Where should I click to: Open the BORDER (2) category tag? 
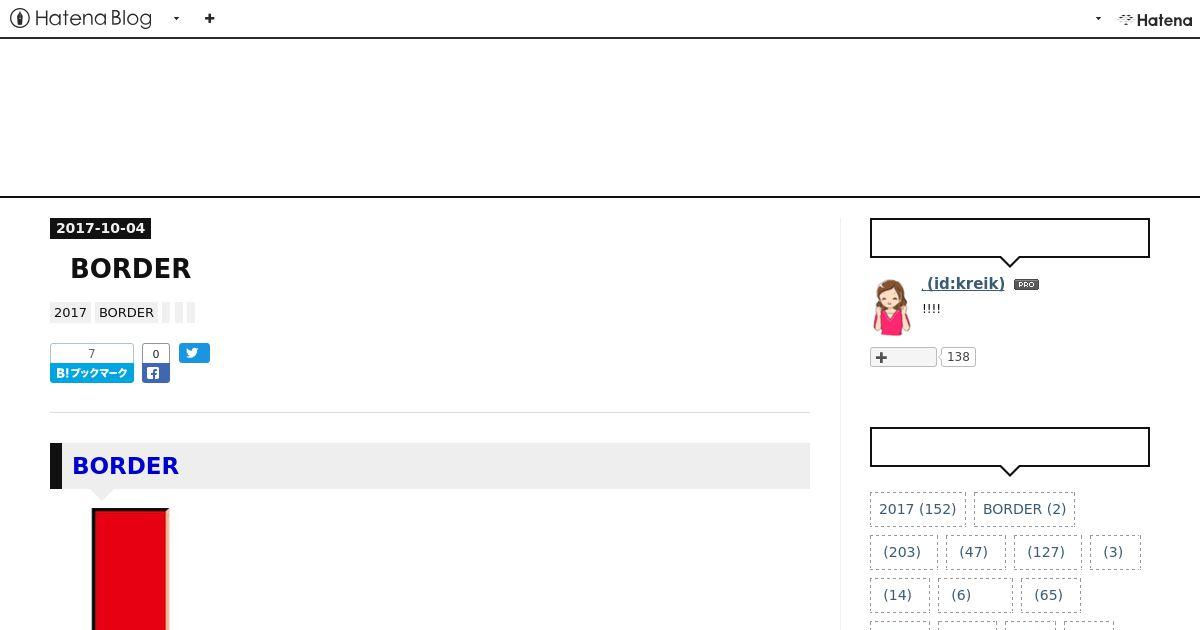tap(1024, 509)
